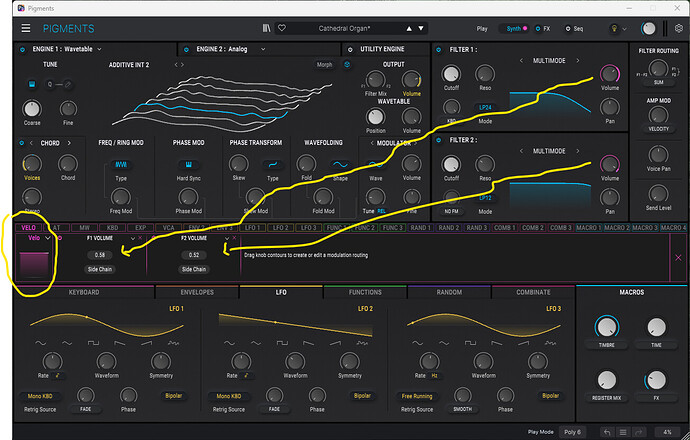690x440 pixels.
Task: Click the Filter Routing SUM button
Action: 659,82
